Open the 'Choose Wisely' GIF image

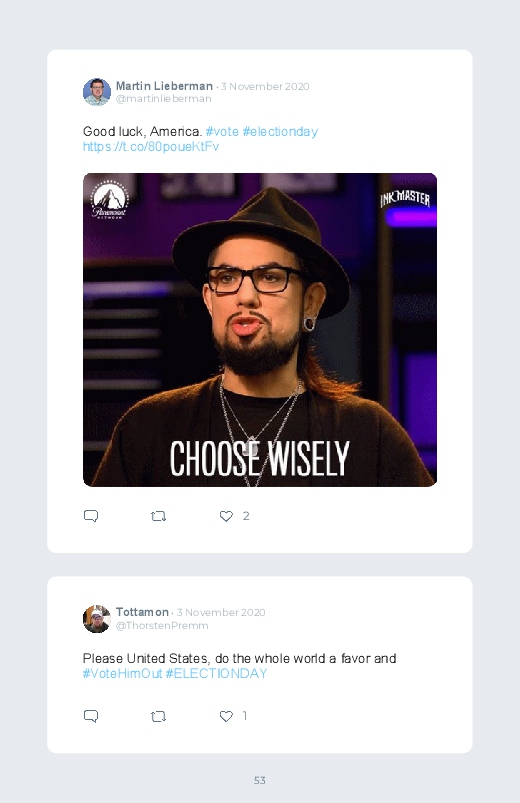(x=260, y=330)
